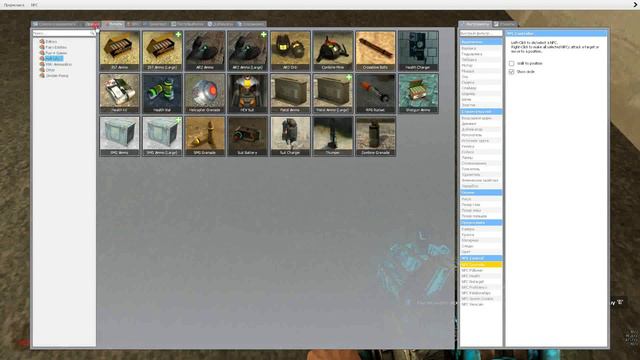Select the Editors category in the tree

(x=51, y=41)
